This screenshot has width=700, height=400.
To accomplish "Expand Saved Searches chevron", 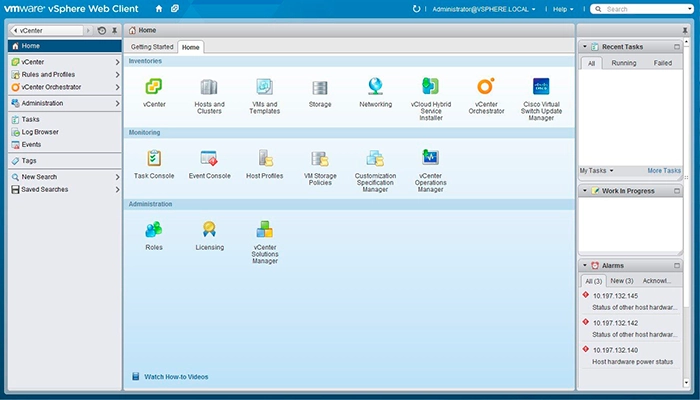I will [x=117, y=189].
